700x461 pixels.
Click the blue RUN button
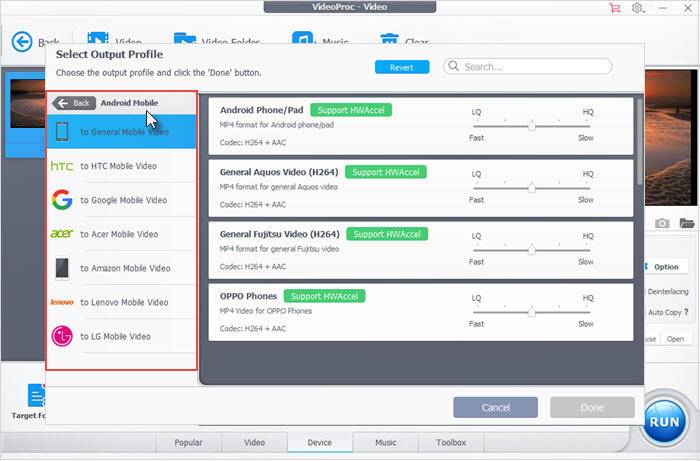(665, 422)
